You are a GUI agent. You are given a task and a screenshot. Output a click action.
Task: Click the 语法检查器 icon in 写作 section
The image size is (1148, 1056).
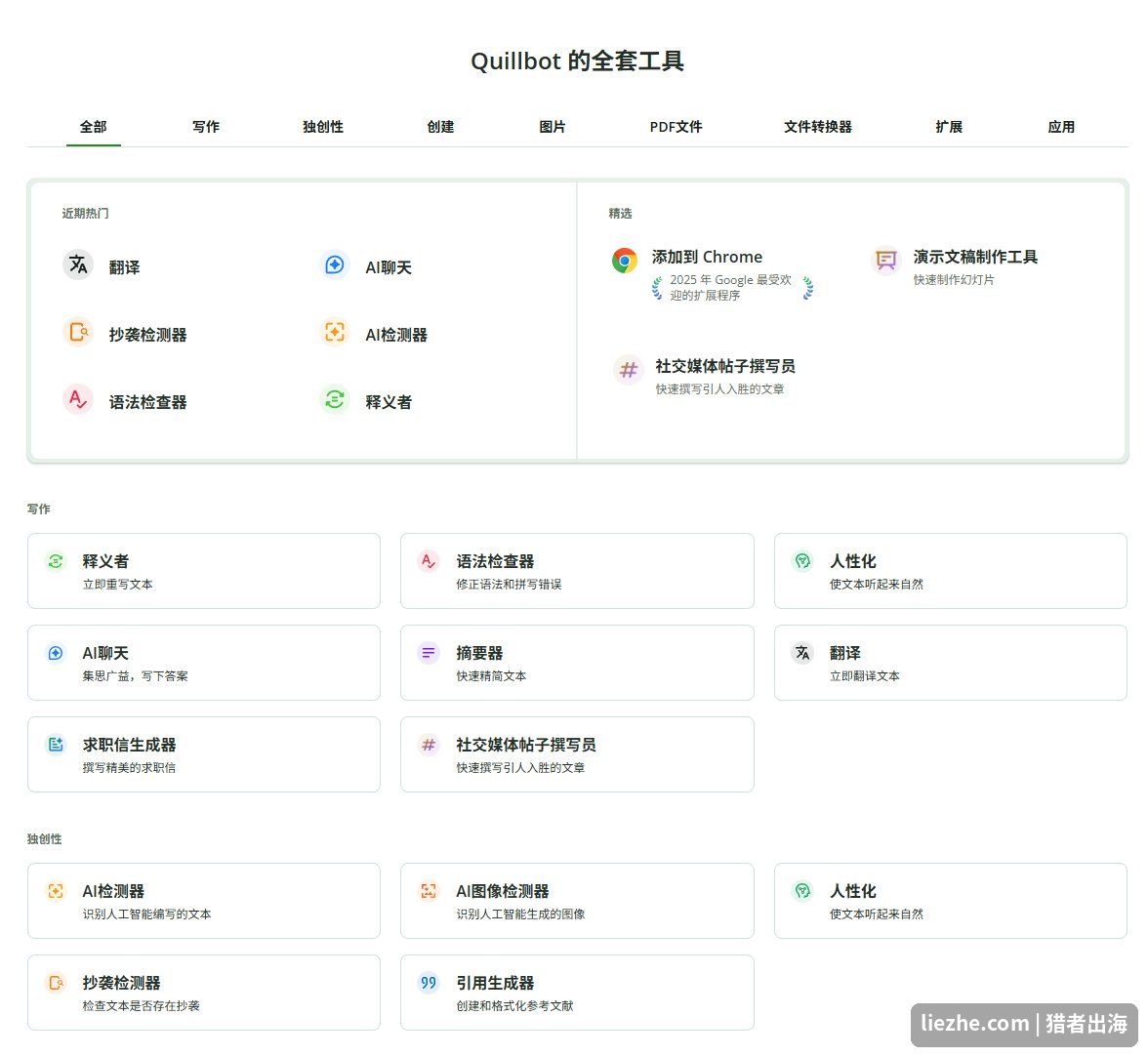(429, 561)
